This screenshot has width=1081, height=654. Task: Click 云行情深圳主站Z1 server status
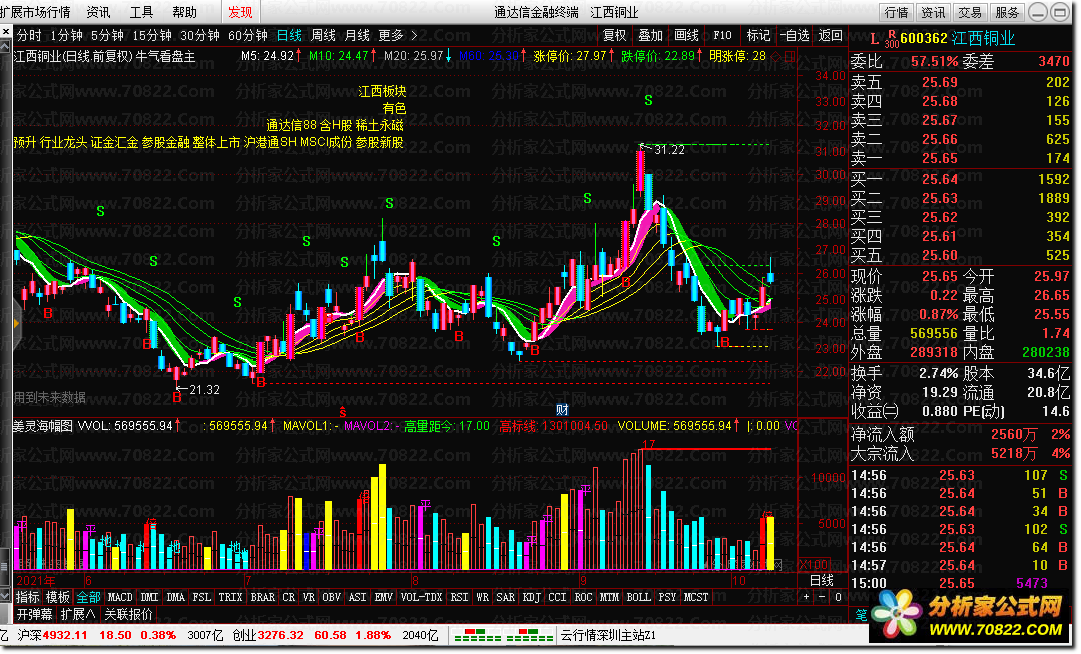point(609,635)
